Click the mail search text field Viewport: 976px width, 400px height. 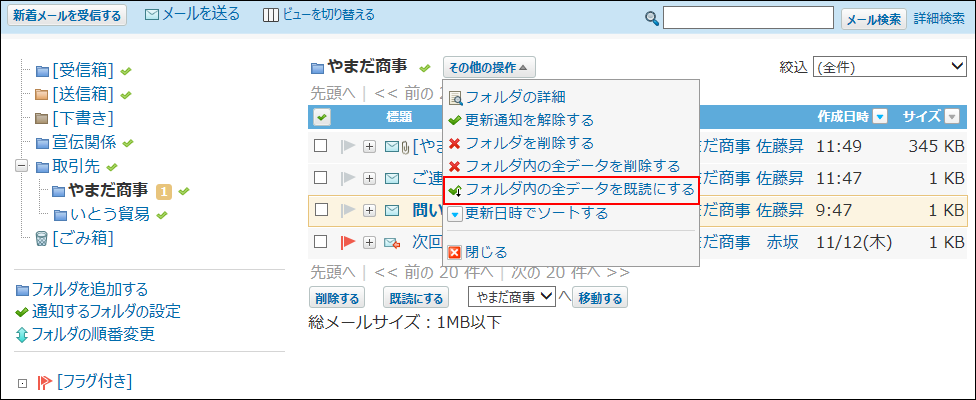(x=748, y=18)
